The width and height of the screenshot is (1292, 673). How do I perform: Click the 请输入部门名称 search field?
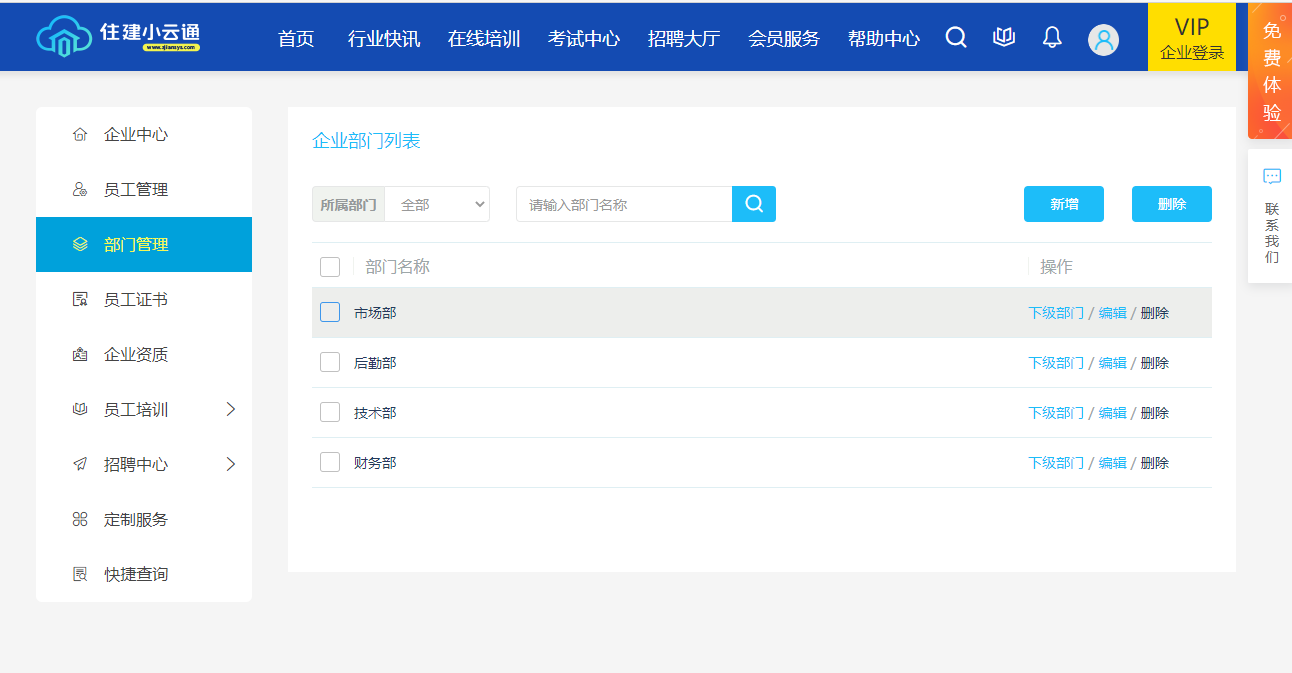(624, 204)
